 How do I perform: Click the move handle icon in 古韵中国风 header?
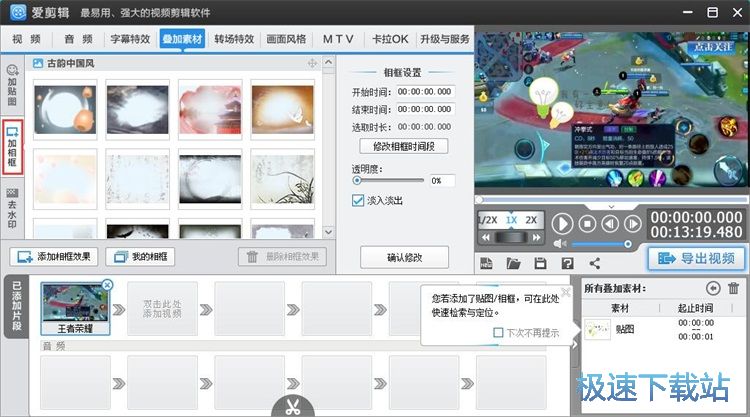312,63
